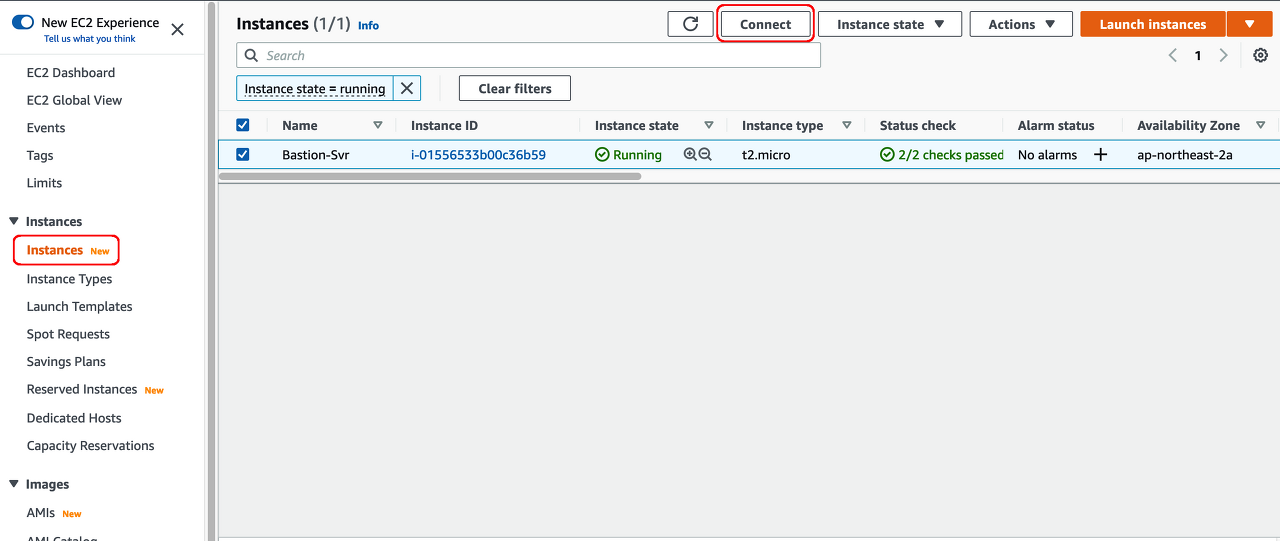Open Spot Requests page
The height and width of the screenshot is (541, 1280).
[68, 334]
